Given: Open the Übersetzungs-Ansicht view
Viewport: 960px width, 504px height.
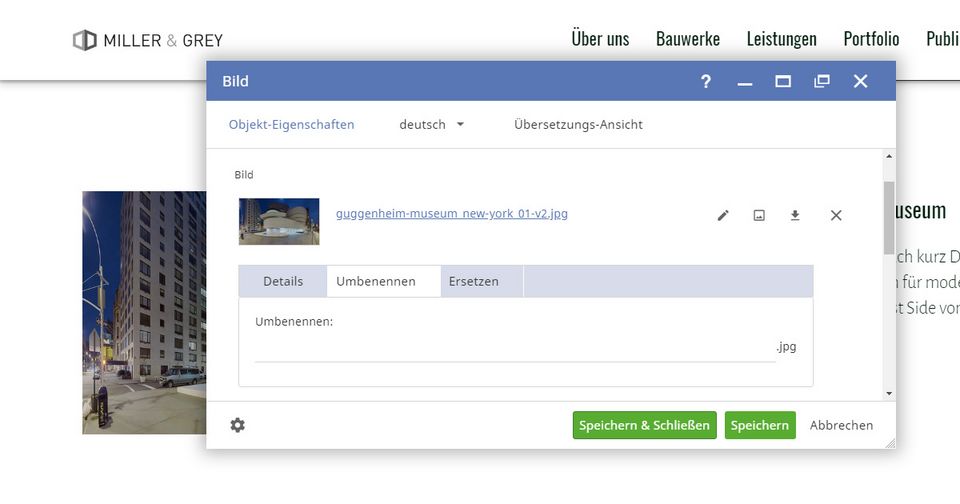Looking at the screenshot, I should [578, 125].
